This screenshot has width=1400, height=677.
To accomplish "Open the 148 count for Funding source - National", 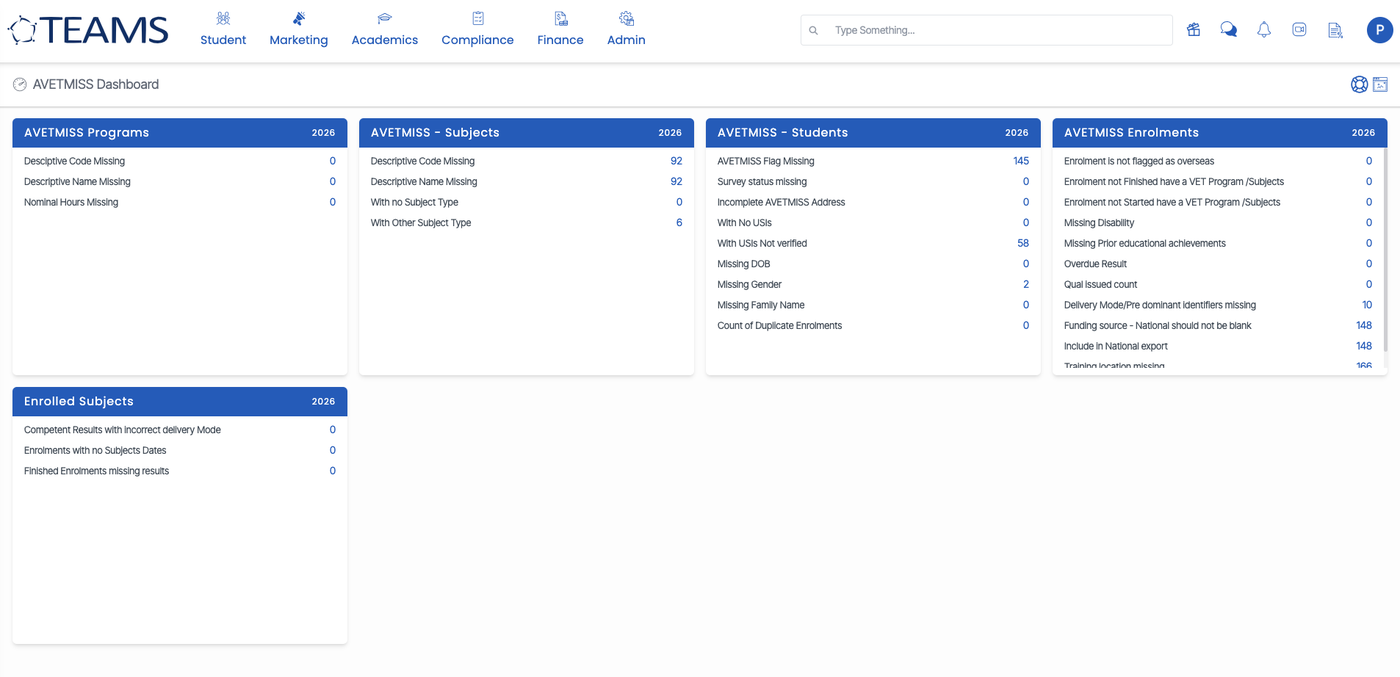I will click(1364, 326).
